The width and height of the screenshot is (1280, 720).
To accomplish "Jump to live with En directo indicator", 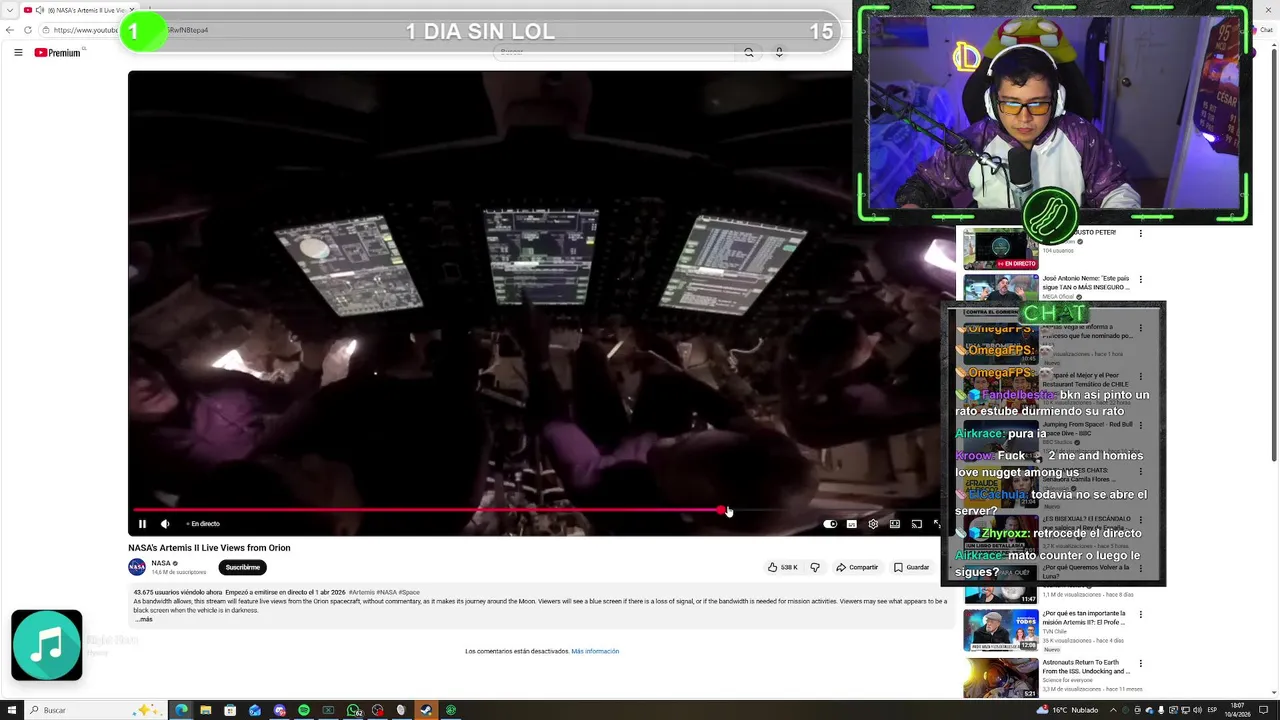I will (203, 524).
